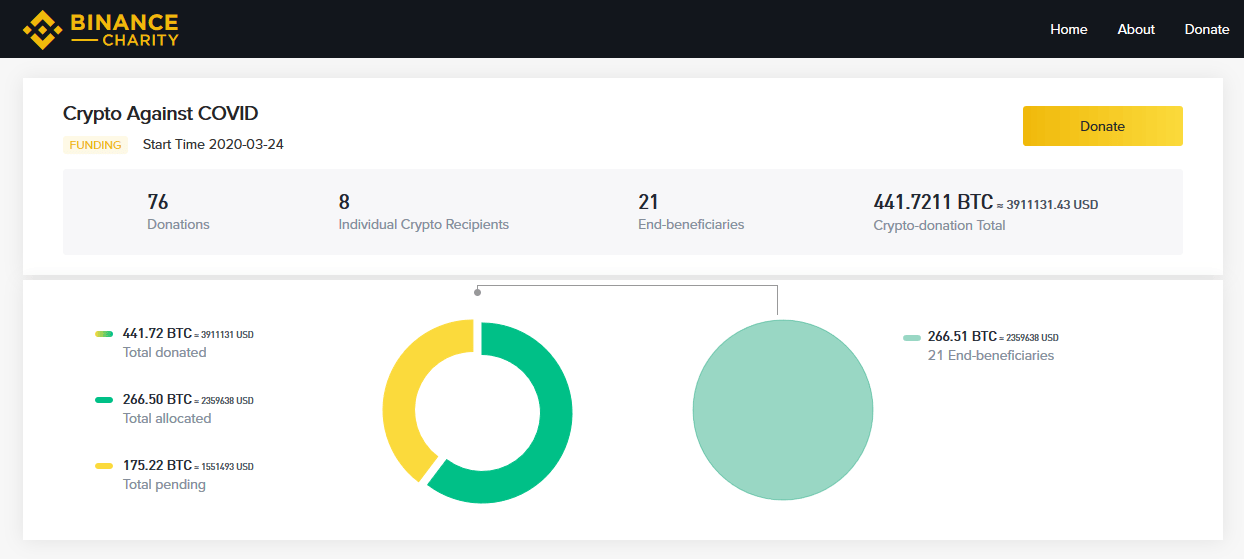
Task: Click the green Total allocated legend swatch
Action: tap(103, 400)
